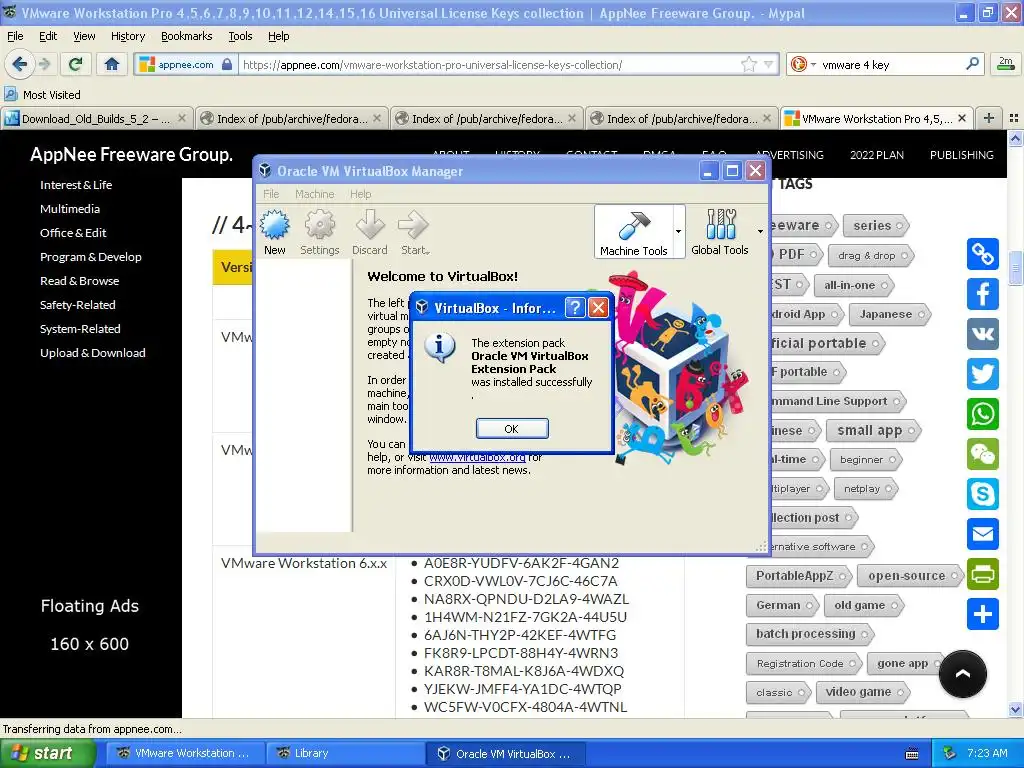Screen dimensions: 1024x768
Task: Click the bookmark star in the address bar
Action: [749, 64]
